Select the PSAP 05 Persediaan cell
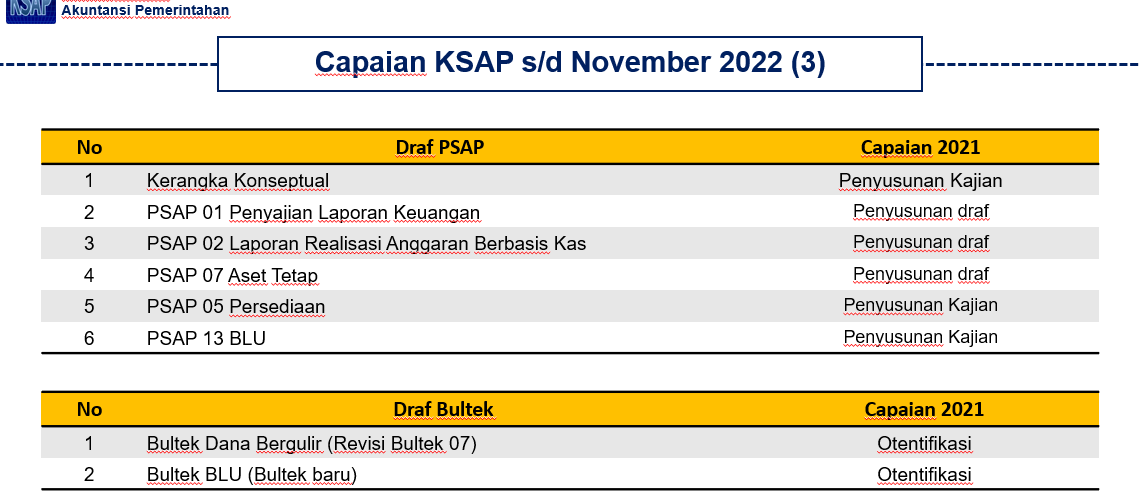 coord(236,306)
